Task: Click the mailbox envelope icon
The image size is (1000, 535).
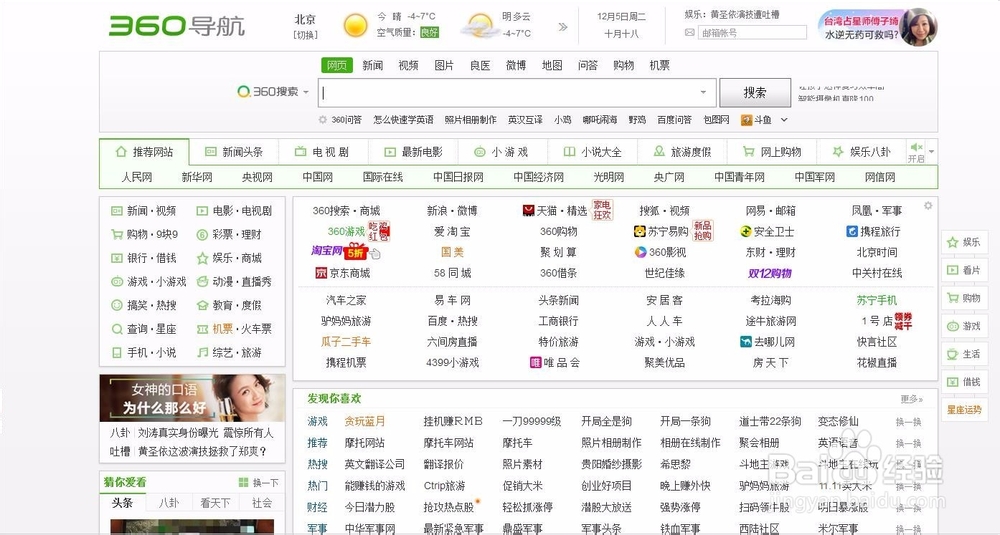Action: pos(689,33)
